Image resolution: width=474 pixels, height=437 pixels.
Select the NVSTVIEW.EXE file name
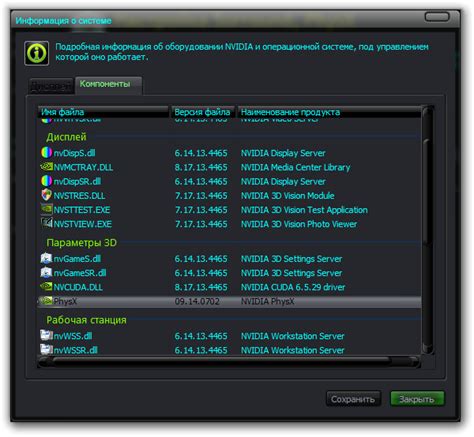click(83, 224)
